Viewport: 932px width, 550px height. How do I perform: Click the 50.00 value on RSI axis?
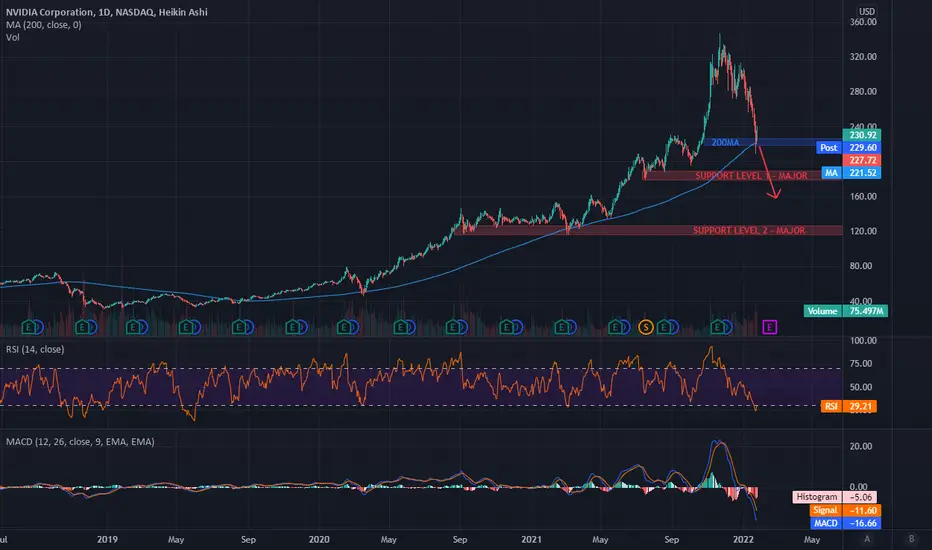click(x=861, y=387)
